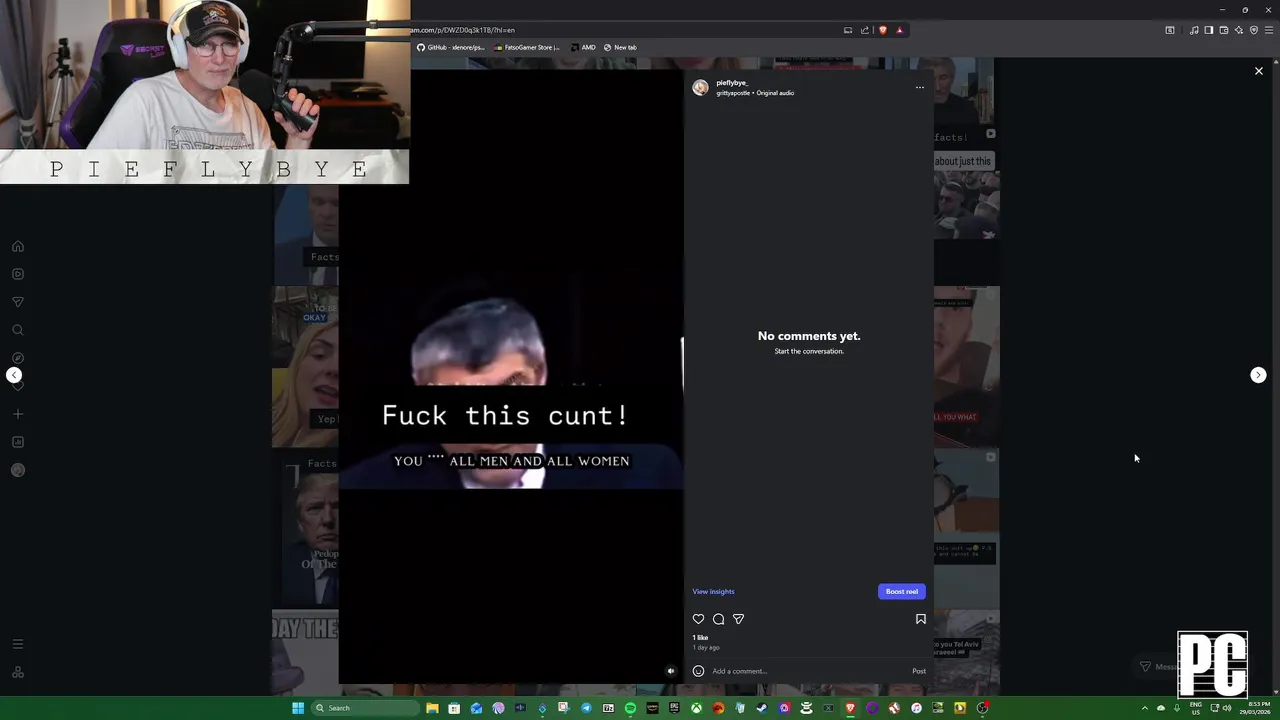The width and height of the screenshot is (1280, 720).
Task: Open the browser hamburger main menu
Action: tap(1269, 30)
